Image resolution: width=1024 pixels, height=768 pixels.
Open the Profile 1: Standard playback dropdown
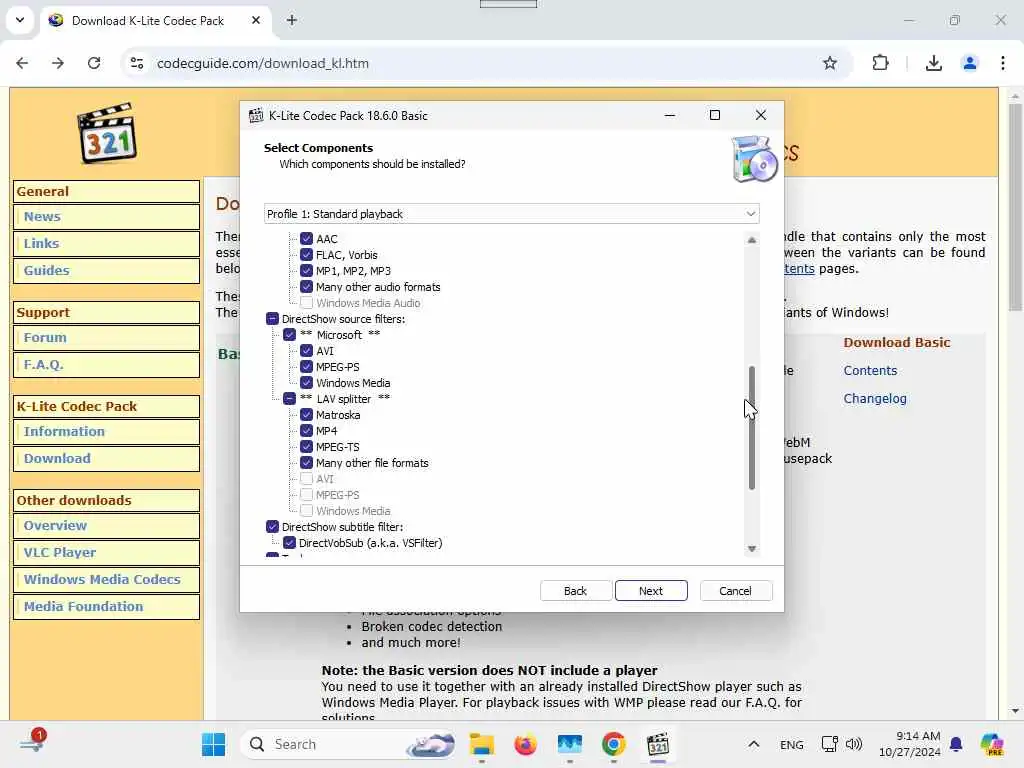511,214
